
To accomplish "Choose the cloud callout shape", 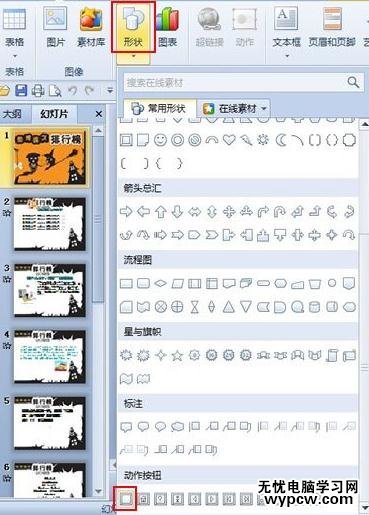I will click(177, 427).
